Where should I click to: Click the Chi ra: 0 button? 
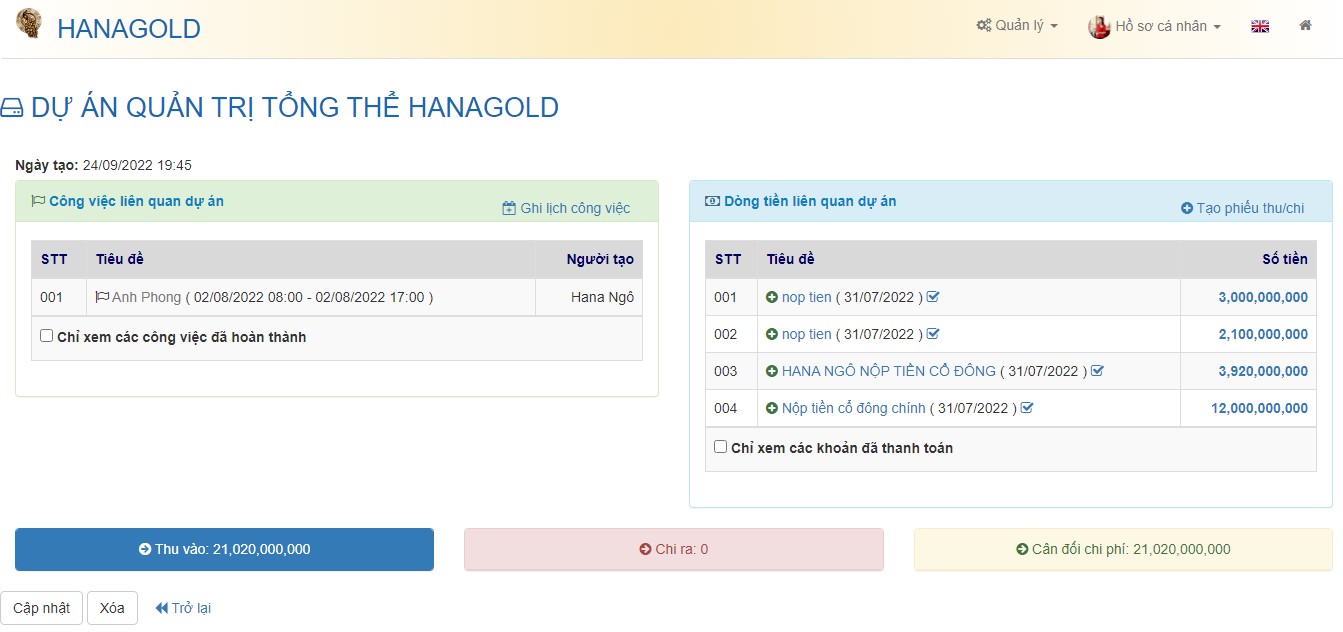click(x=674, y=549)
